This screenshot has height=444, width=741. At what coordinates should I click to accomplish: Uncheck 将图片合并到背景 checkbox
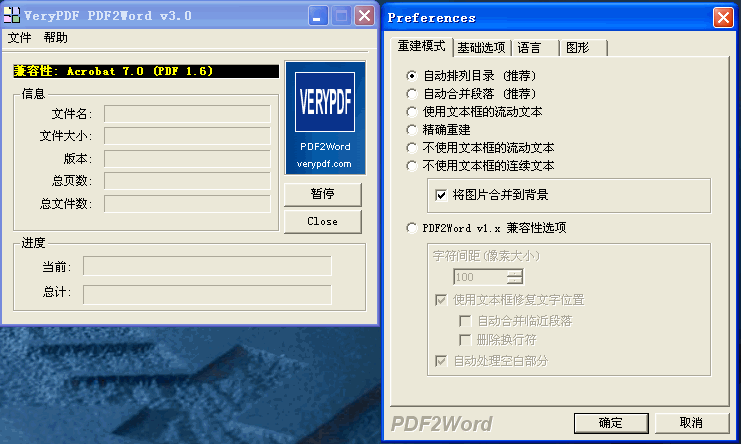tap(441, 195)
